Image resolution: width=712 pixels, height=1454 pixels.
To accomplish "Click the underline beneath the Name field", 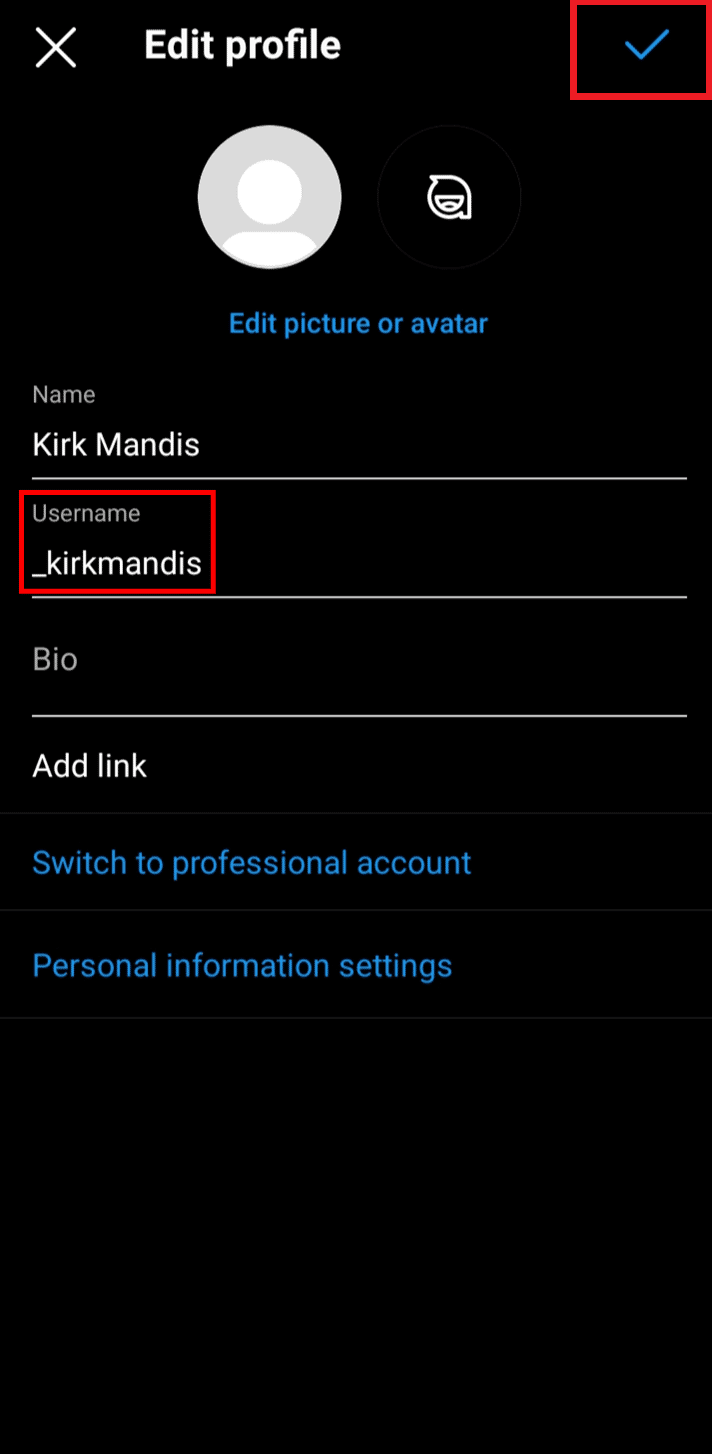I will (359, 478).
